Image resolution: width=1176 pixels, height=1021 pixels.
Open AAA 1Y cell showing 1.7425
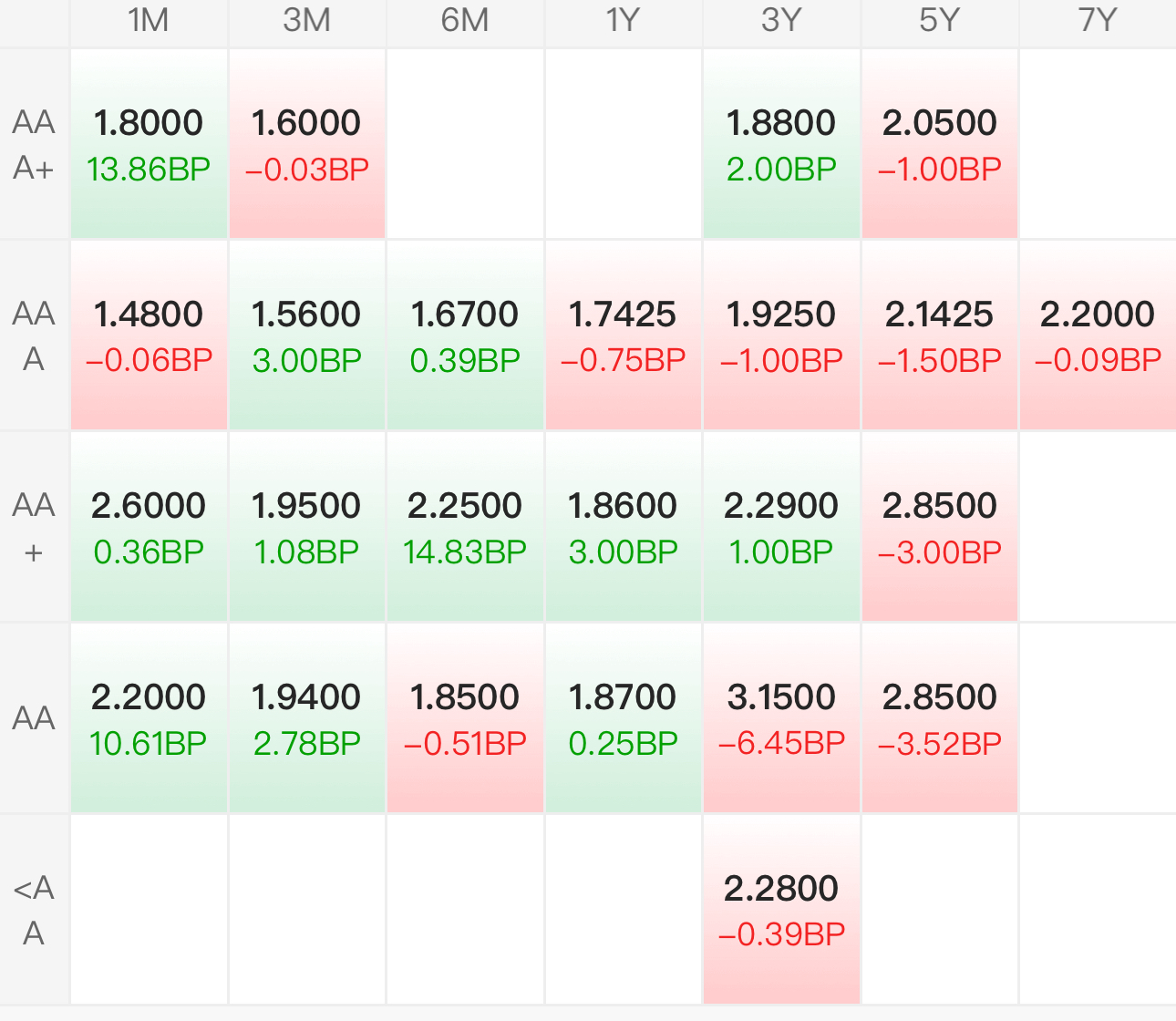coord(624,335)
